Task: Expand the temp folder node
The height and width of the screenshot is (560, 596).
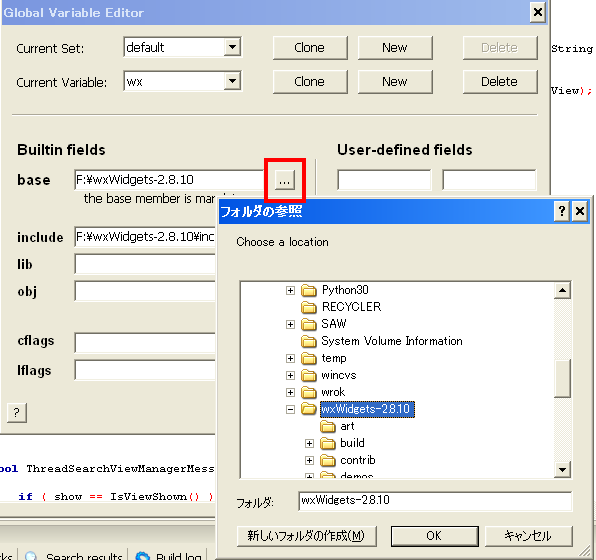Action: (x=290, y=359)
